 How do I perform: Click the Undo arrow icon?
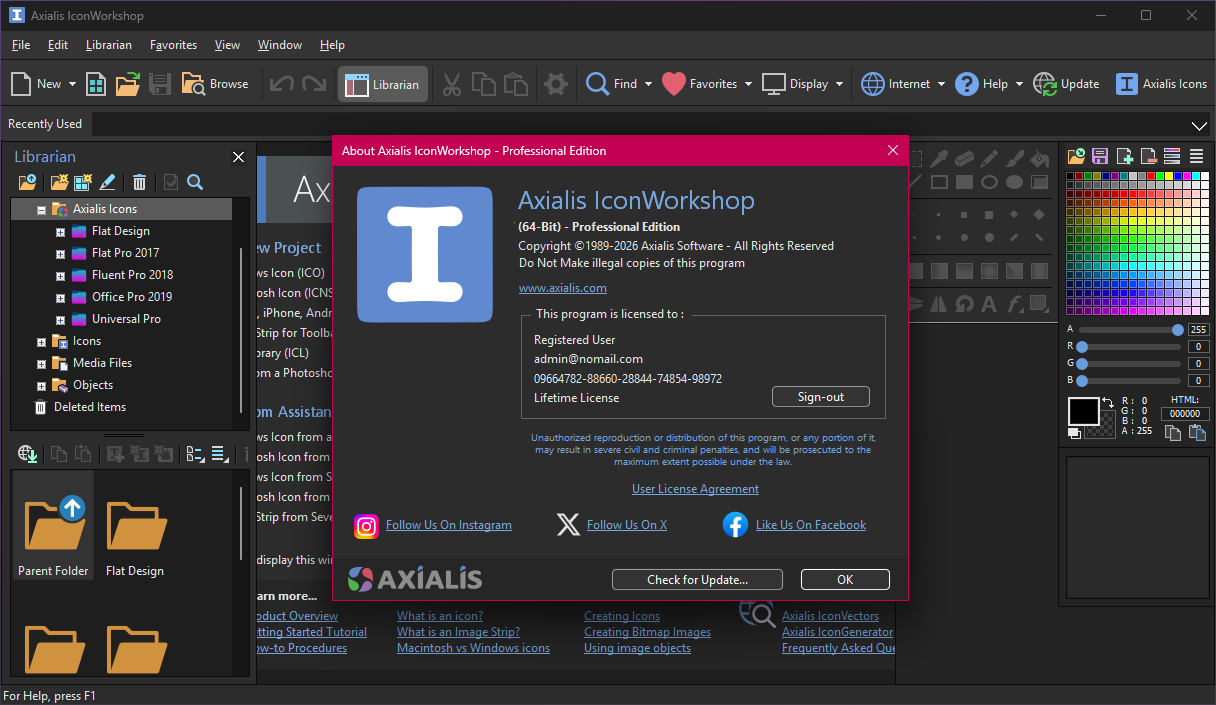[x=282, y=85]
